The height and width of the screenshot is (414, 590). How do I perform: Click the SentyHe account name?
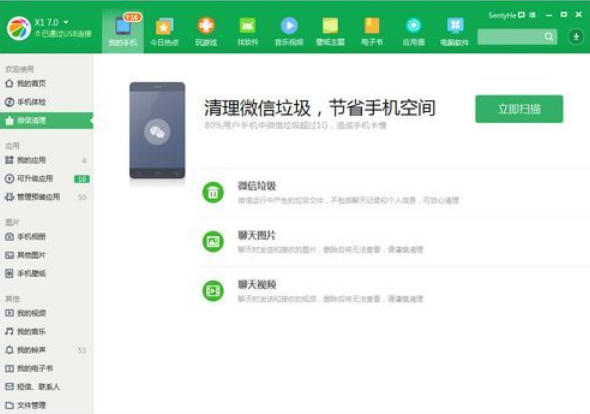(502, 15)
